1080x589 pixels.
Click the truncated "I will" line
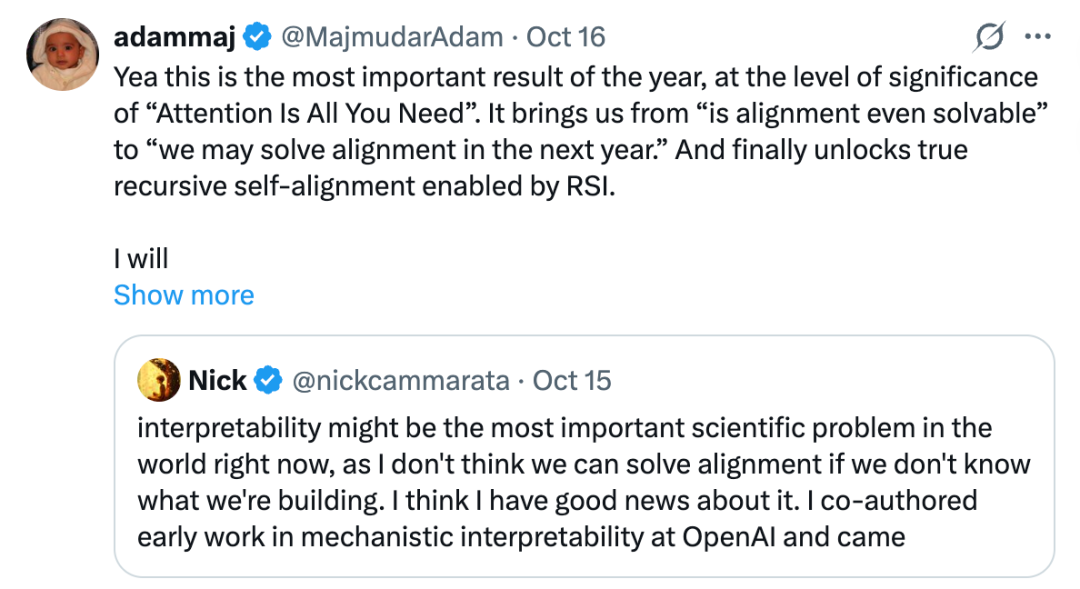141,259
